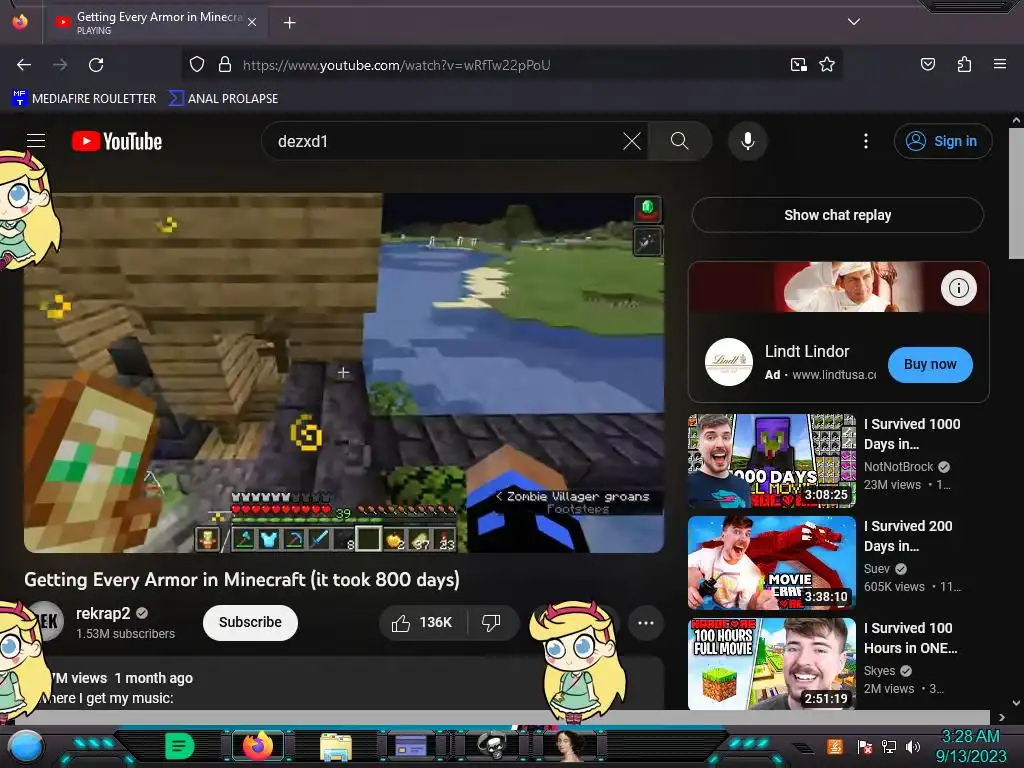The image size is (1024, 768).
Task: Click the Lindt circular logo
Action: [x=729, y=362]
